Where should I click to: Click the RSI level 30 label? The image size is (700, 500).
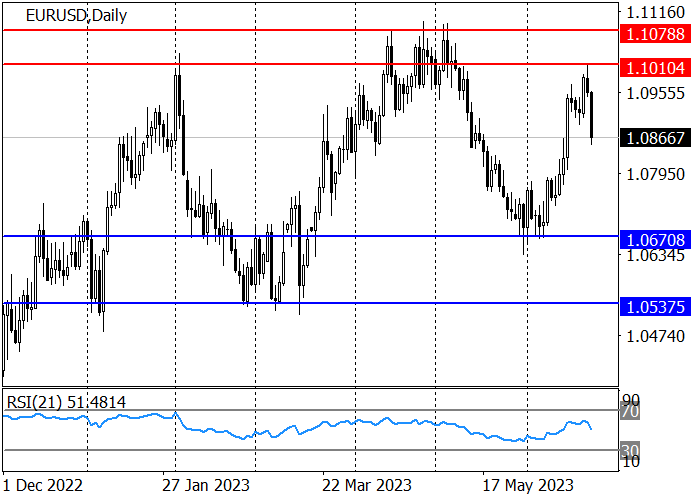point(630,450)
